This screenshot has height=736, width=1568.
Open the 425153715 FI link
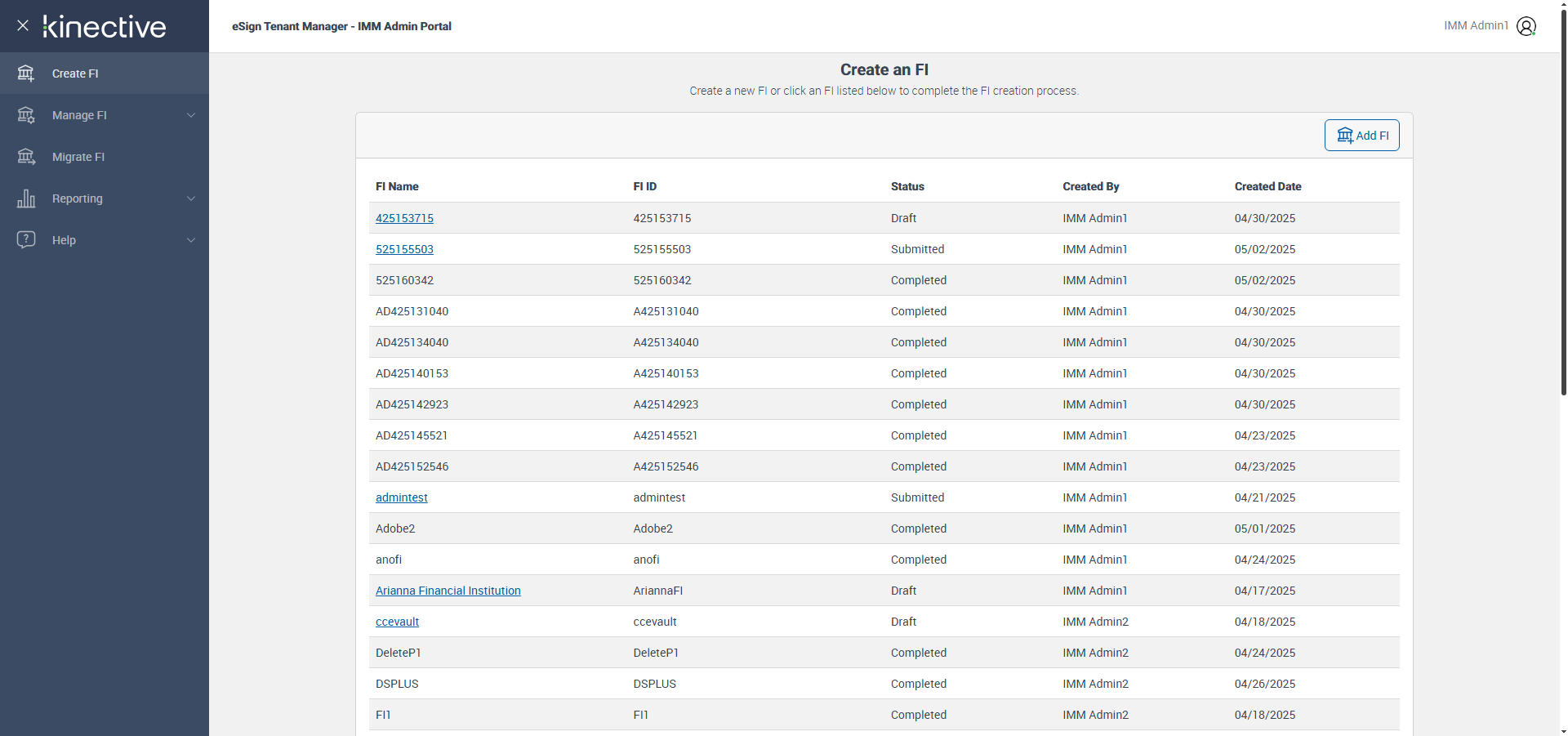[x=404, y=218]
